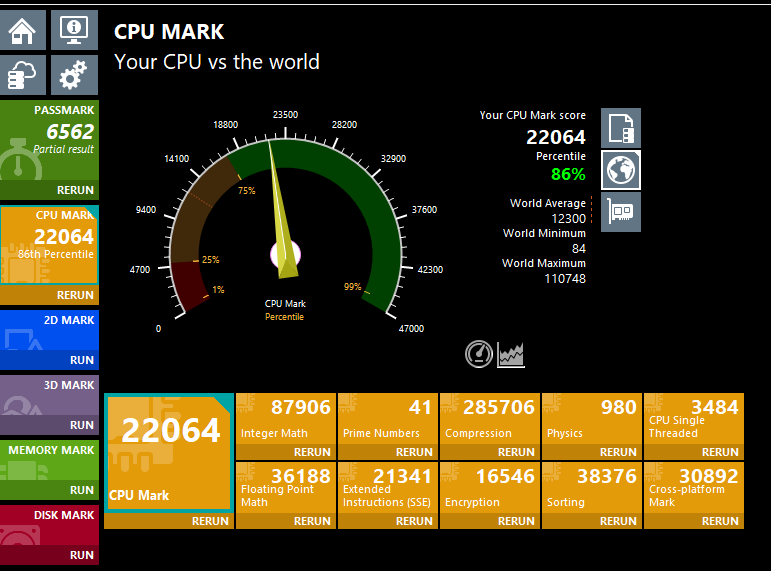Rerun the Compression test
This screenshot has height=571, width=771.
pyautogui.click(x=516, y=452)
